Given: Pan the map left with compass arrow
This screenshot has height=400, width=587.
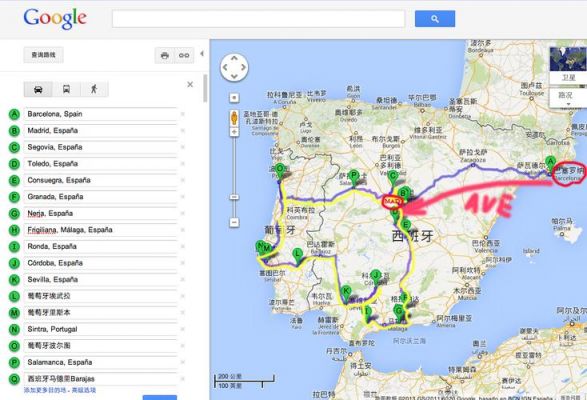Looking at the screenshot, I should click(225, 68).
